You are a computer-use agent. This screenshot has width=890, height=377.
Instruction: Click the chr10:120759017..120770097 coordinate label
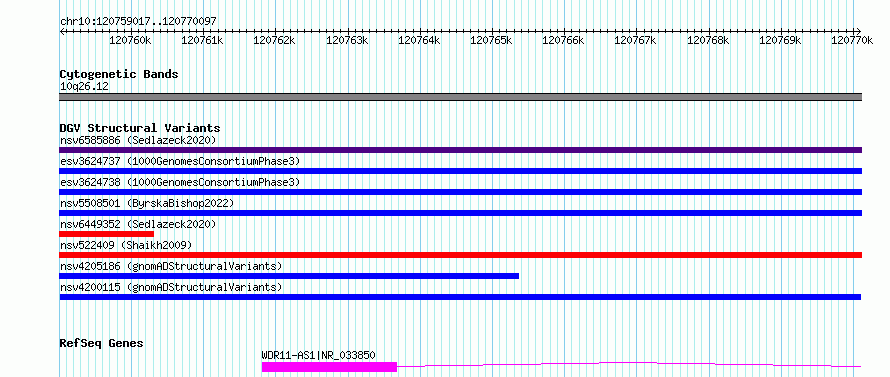tap(138, 21)
